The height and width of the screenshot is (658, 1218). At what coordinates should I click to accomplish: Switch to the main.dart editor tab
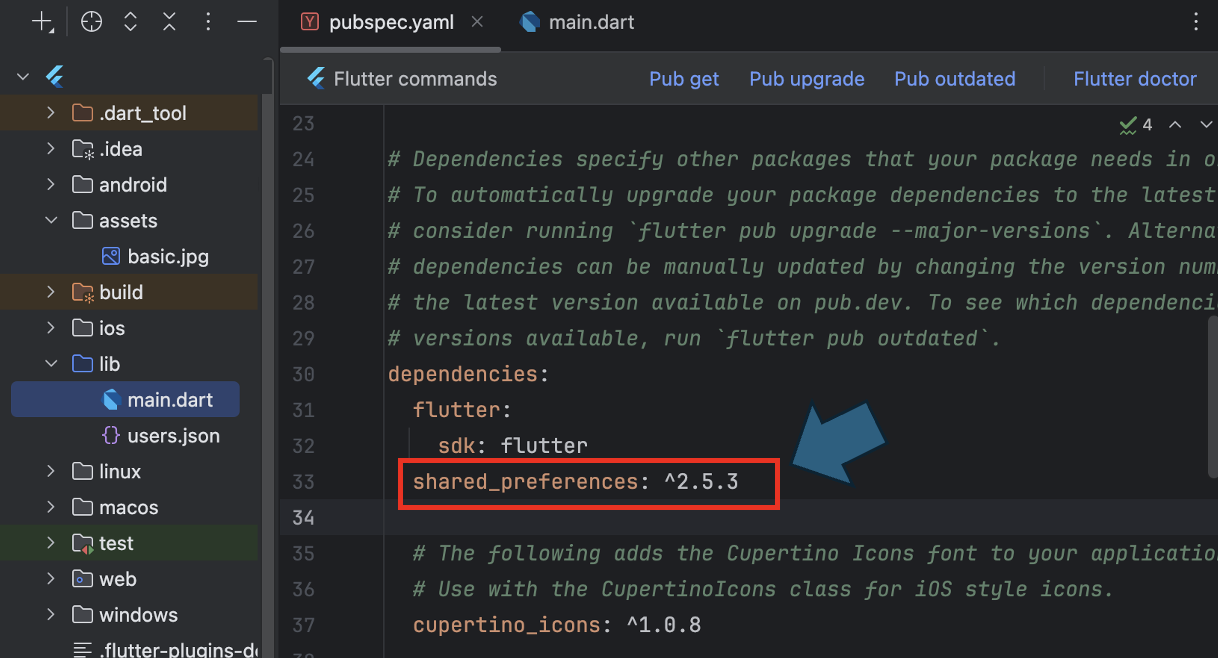tap(578, 23)
